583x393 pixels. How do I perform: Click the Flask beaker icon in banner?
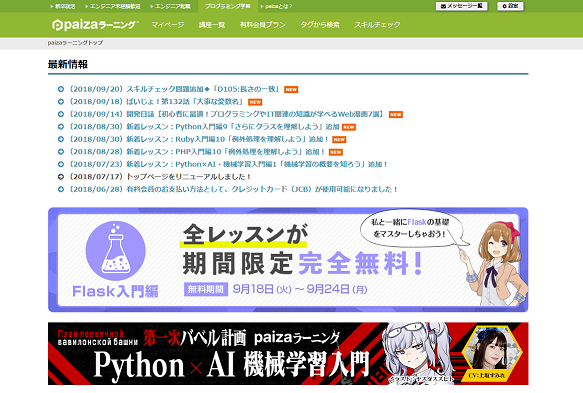click(x=116, y=251)
